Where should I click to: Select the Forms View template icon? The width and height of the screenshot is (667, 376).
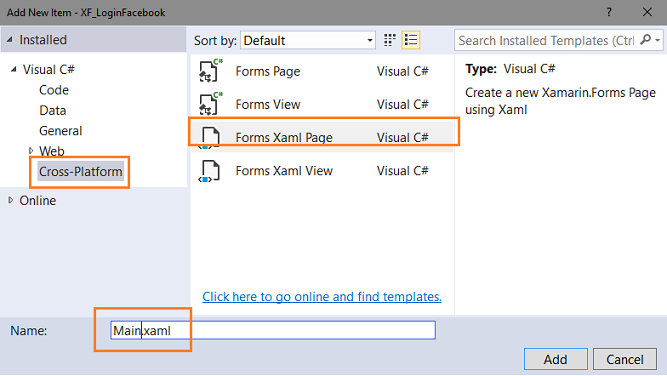210,104
